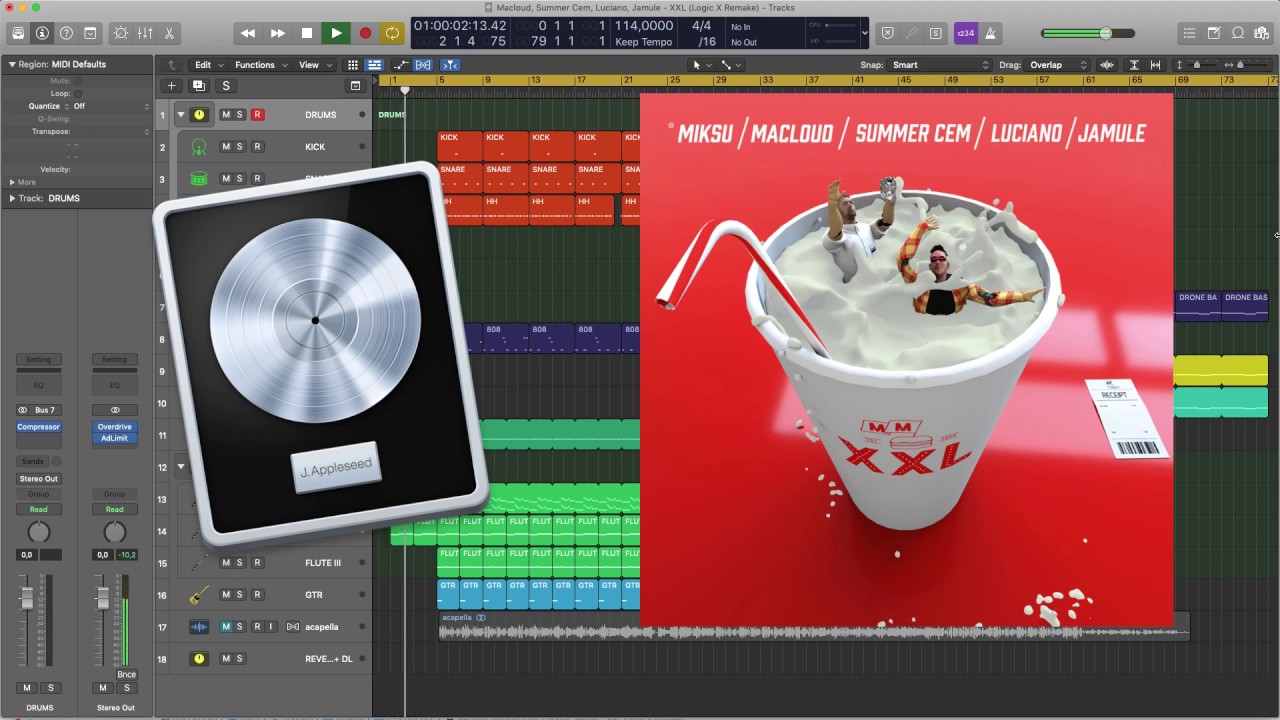1280x720 pixels.
Task: Open the Mixer faders button
Action: [x=145, y=33]
